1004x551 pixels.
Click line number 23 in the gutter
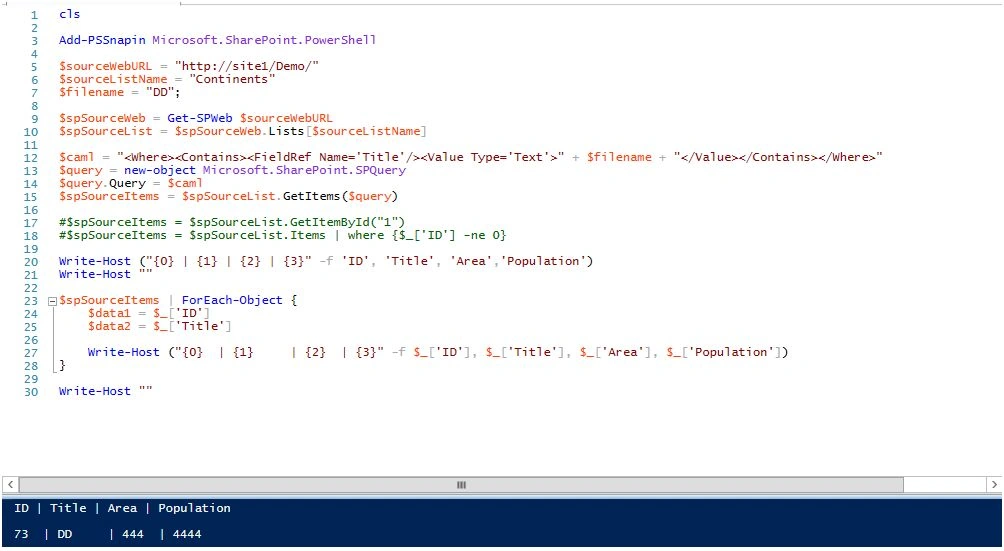[31, 301]
